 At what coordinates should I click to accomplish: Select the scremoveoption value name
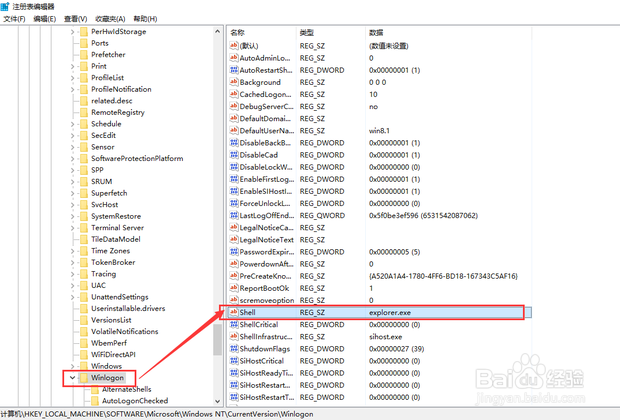267,301
